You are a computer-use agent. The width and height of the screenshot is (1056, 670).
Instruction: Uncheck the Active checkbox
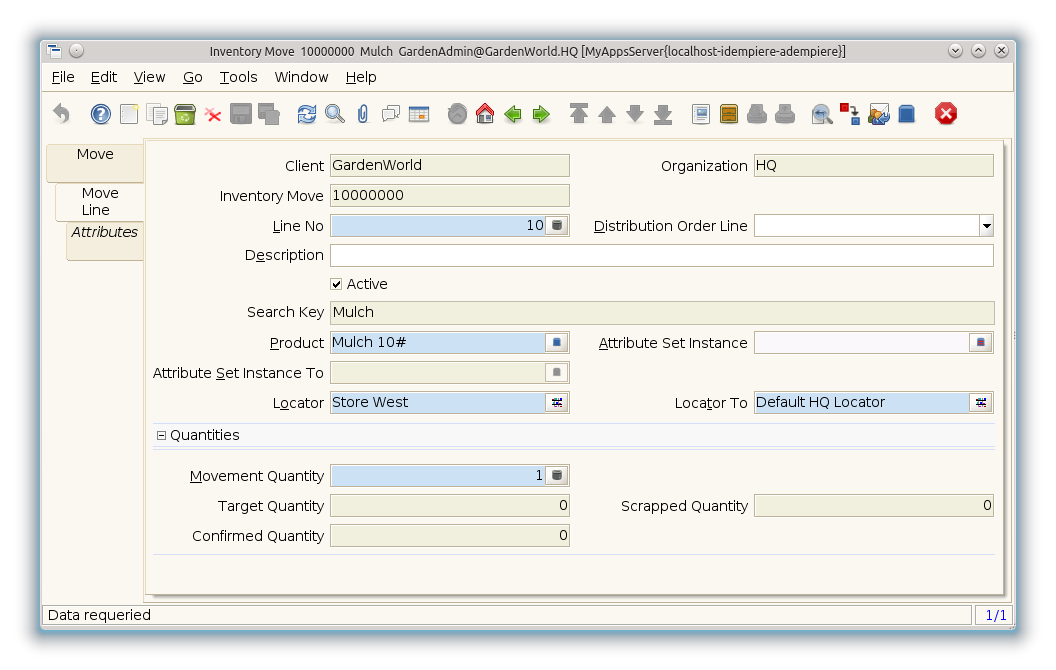pos(337,285)
